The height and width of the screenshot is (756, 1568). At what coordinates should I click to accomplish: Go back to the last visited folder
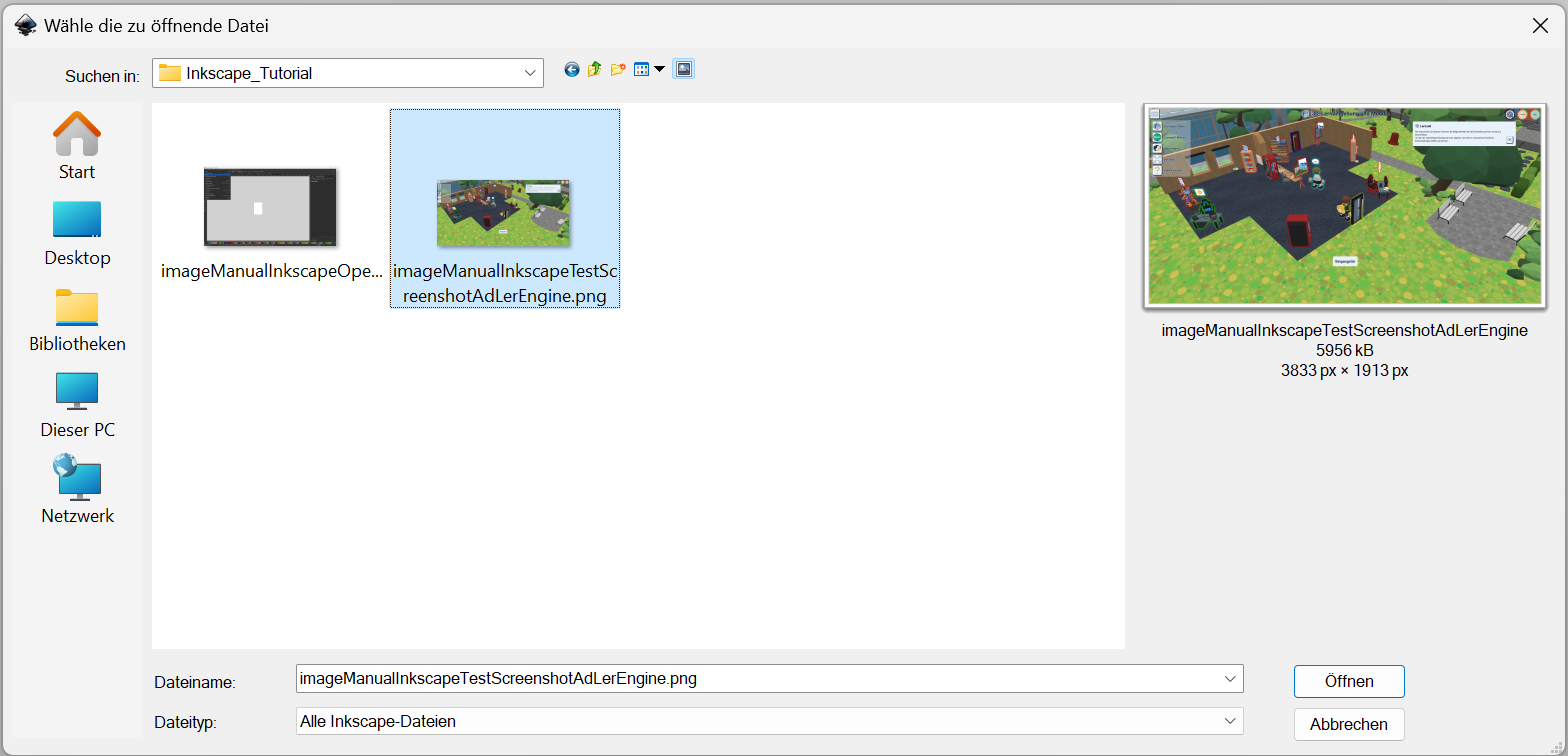pyautogui.click(x=572, y=70)
